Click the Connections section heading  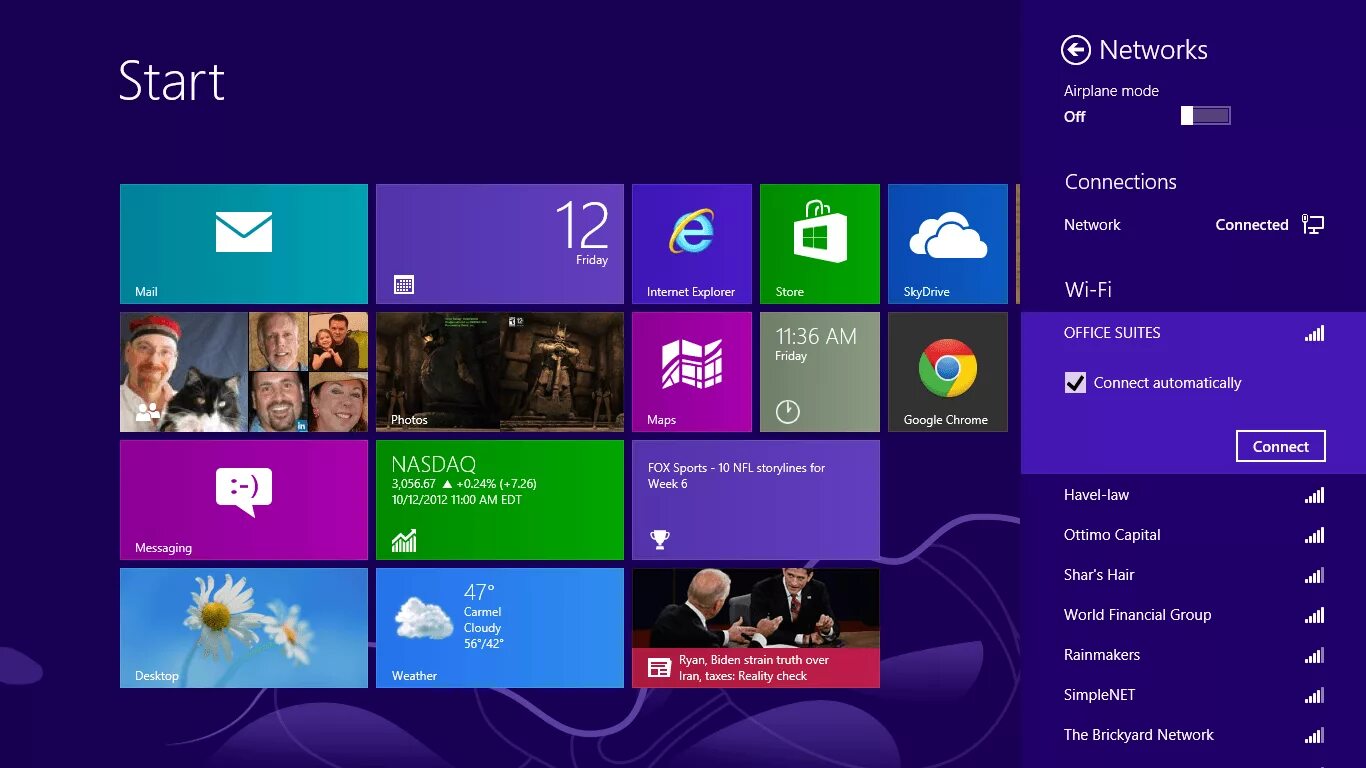coord(1120,182)
